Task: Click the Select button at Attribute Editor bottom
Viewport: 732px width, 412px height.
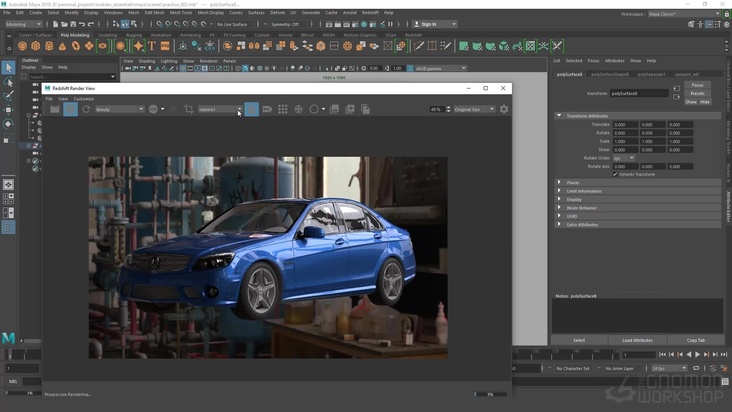Action: pos(579,340)
